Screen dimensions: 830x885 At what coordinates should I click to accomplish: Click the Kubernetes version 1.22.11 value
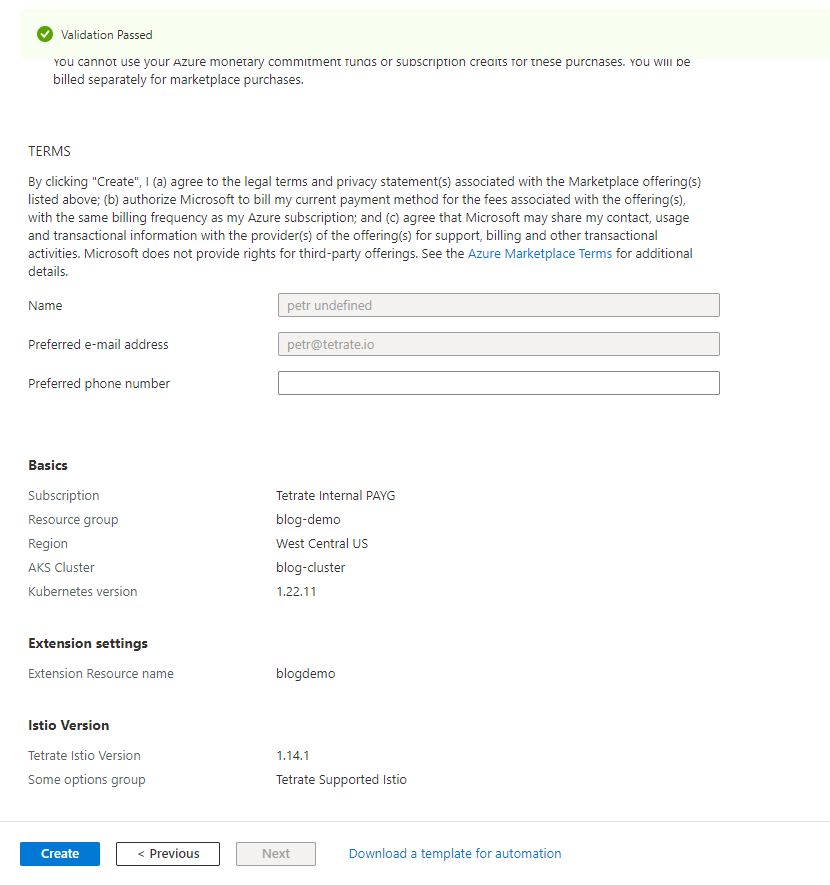coord(297,592)
